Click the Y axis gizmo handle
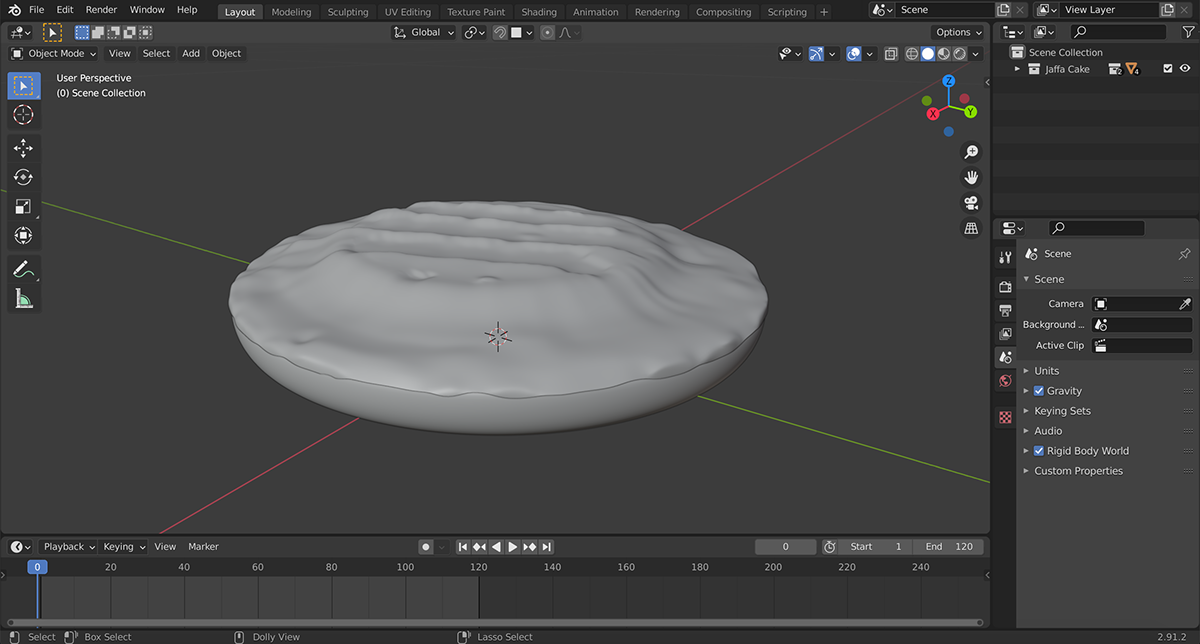The image size is (1200, 644). 970,112
